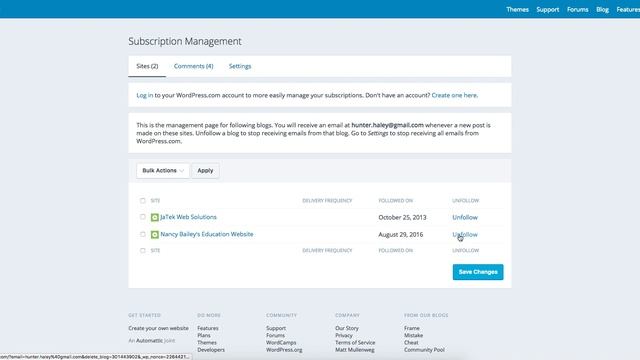Click the October 25, 2013 date cell
The width and height of the screenshot is (640, 360).
click(402, 218)
